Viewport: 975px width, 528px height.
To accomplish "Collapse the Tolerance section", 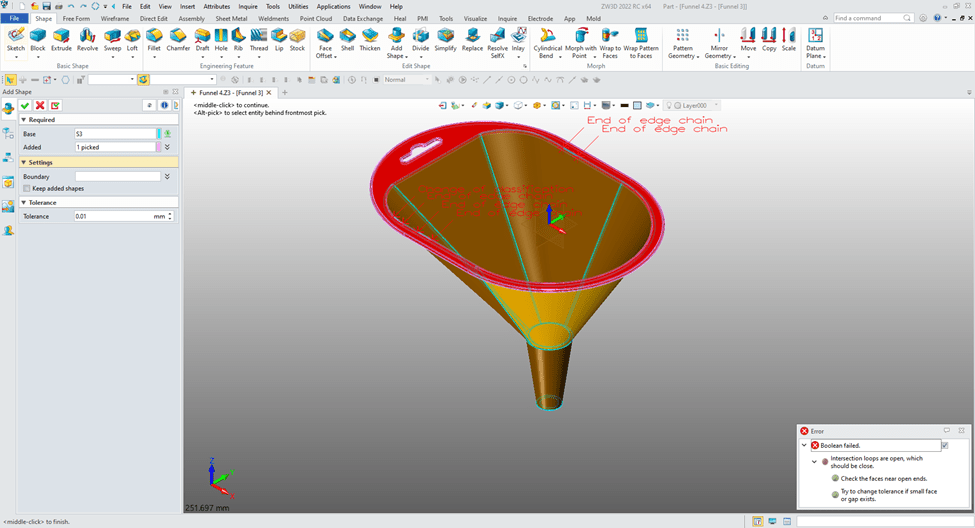I will (x=24, y=202).
